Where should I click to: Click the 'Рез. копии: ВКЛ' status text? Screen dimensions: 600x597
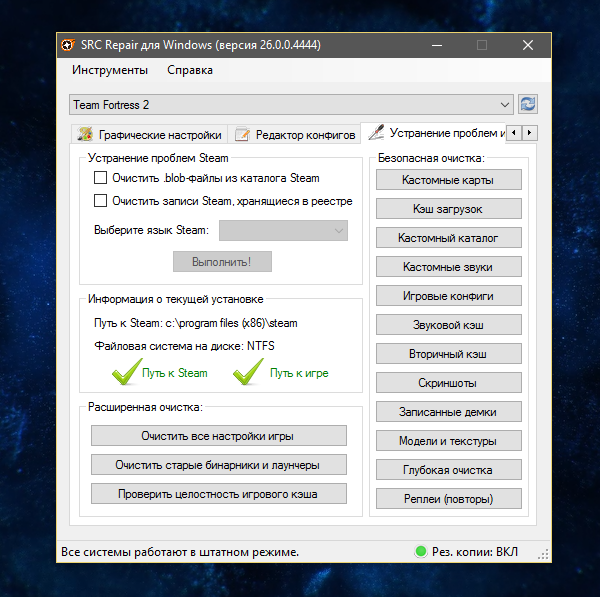click(475, 552)
